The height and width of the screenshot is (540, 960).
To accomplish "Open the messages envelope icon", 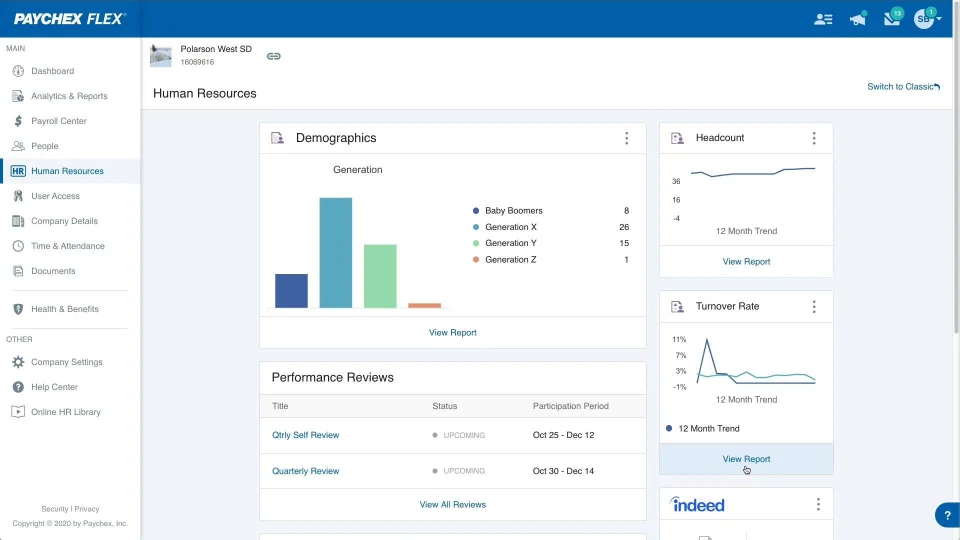I will (892, 18).
